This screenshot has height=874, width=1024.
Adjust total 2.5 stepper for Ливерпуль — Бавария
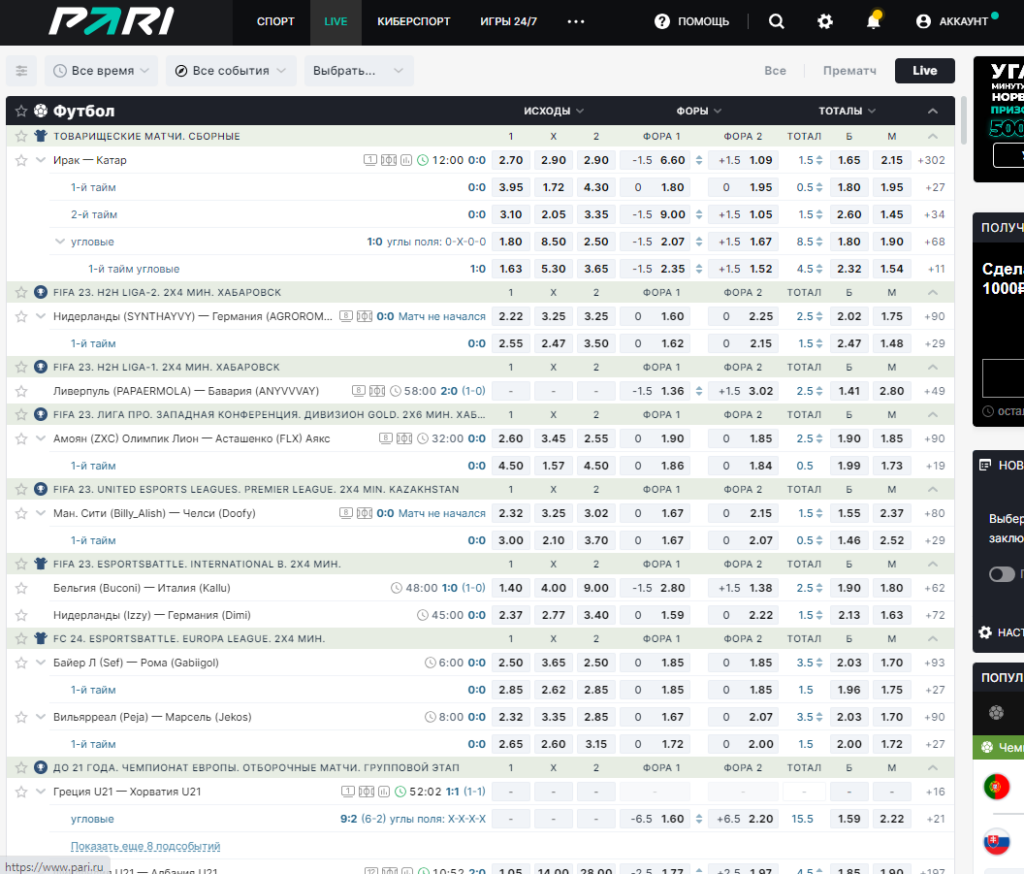(819, 391)
